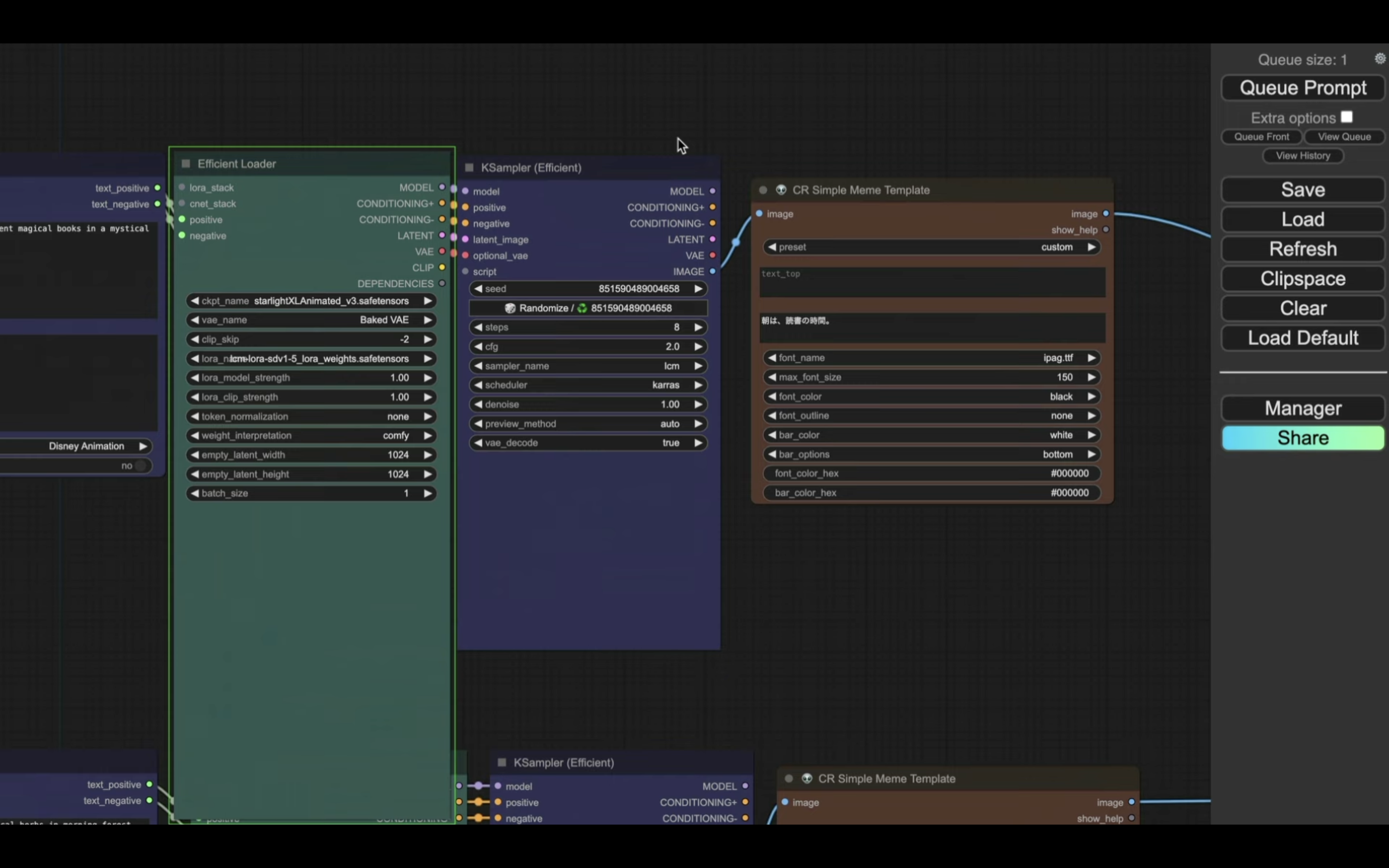Click the gradient Share button
The height and width of the screenshot is (868, 1389).
coord(1303,438)
